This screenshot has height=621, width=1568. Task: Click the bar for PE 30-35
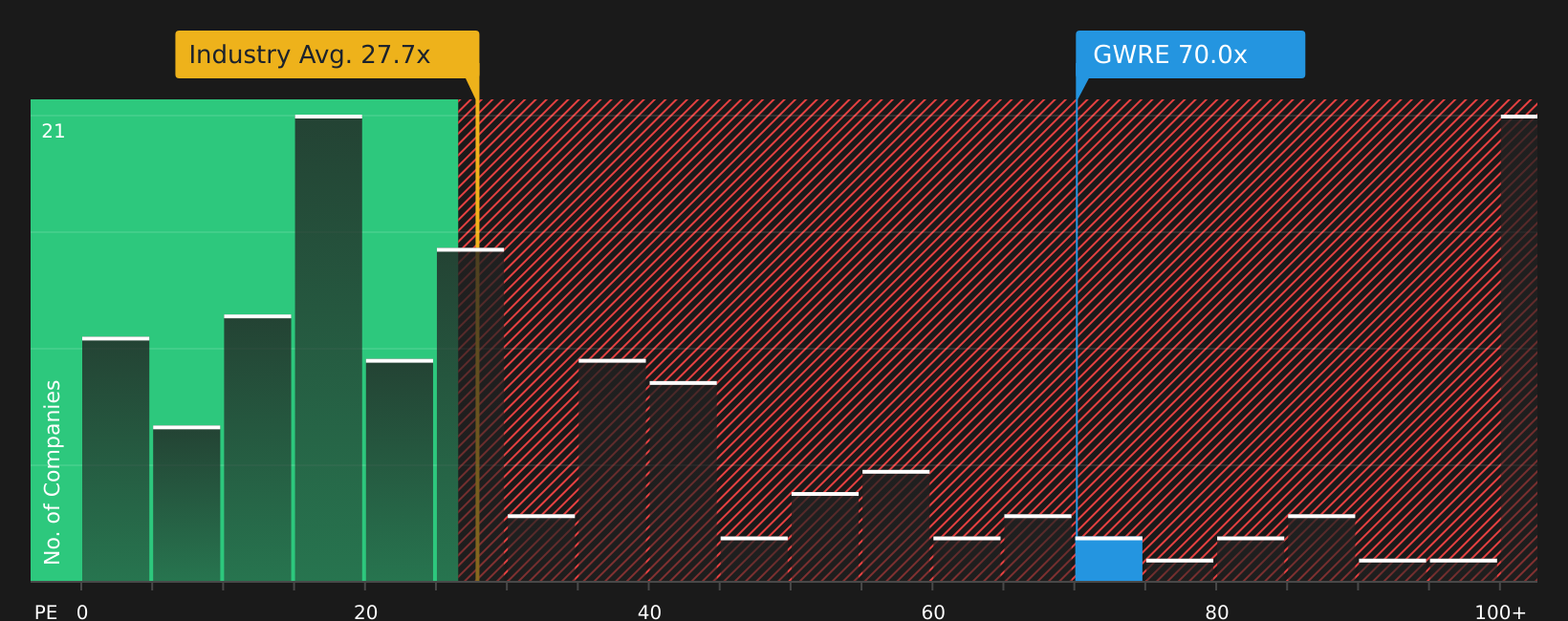click(x=541, y=548)
